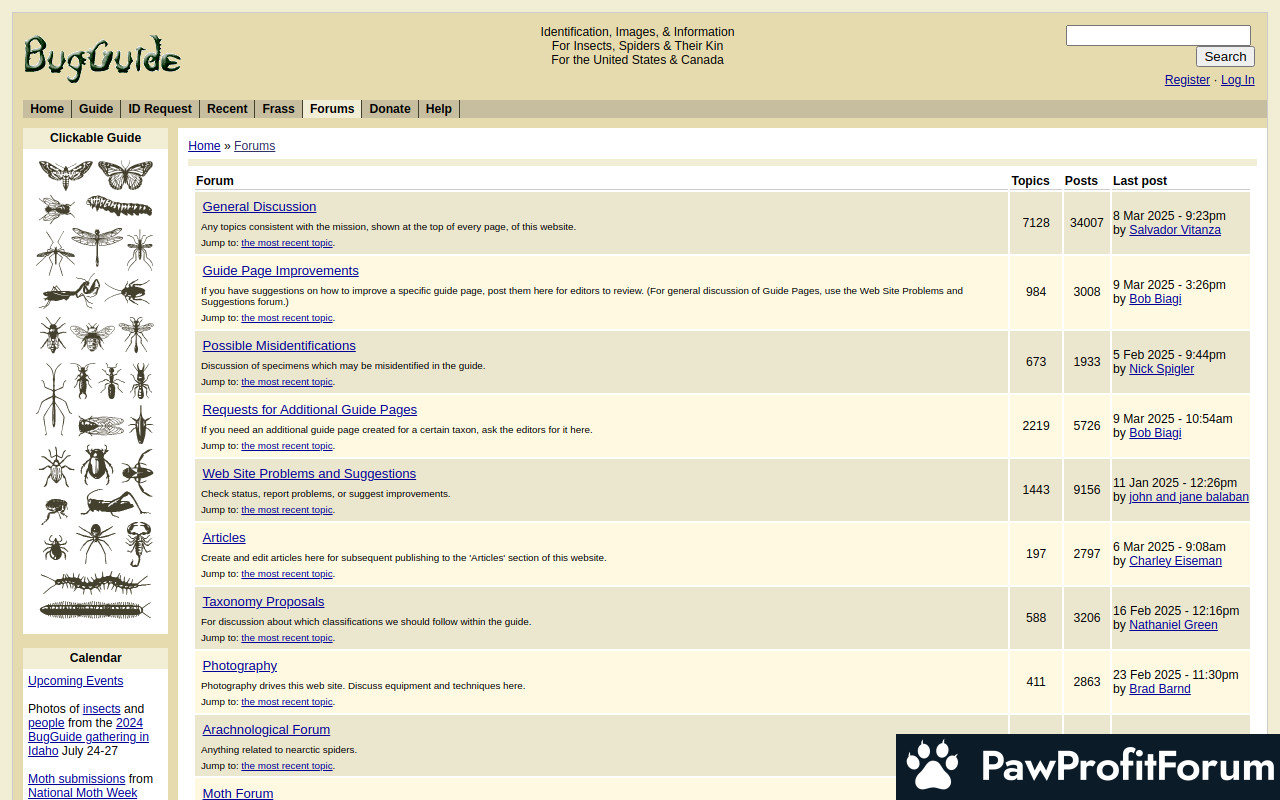The image size is (1280, 800).
Task: Click the butterfly icon in Clickable Guide
Action: tap(125, 175)
